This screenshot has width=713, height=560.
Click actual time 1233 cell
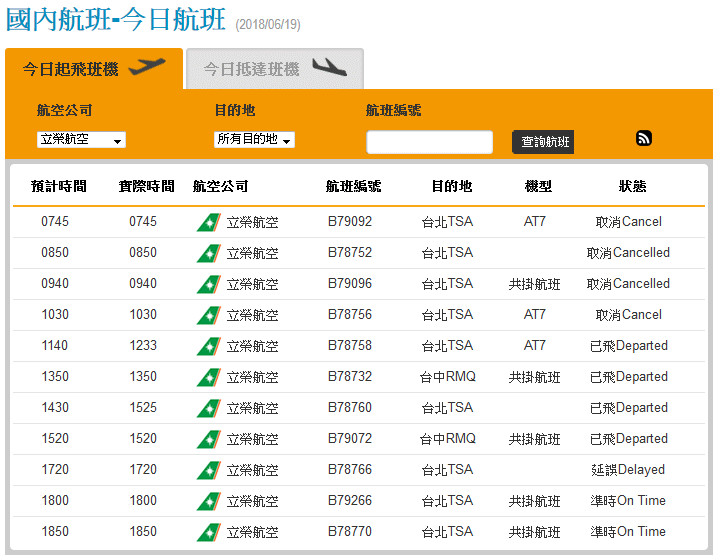click(x=143, y=345)
